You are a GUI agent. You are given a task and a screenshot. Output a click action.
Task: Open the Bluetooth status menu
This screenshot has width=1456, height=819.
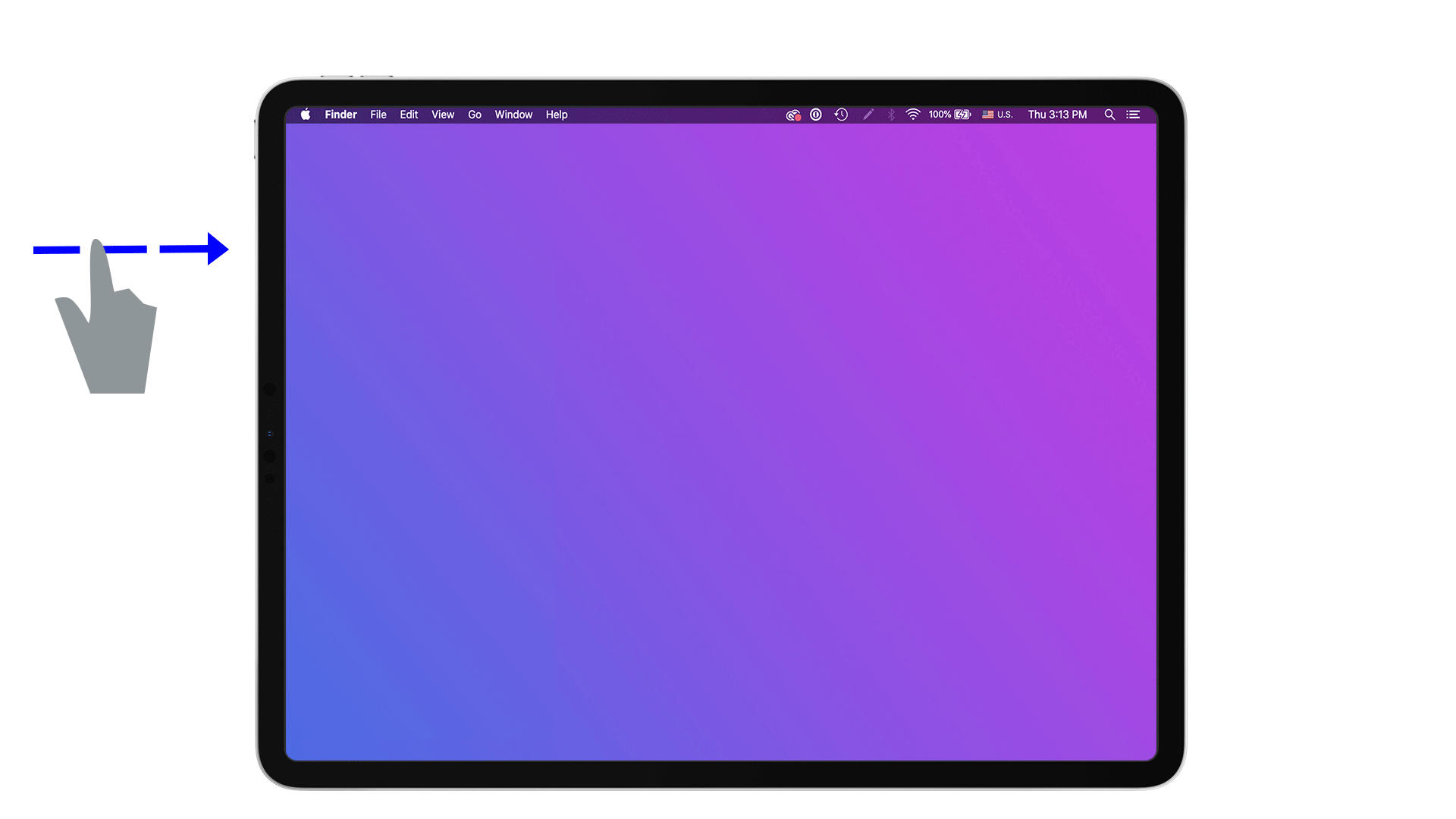[x=890, y=115]
